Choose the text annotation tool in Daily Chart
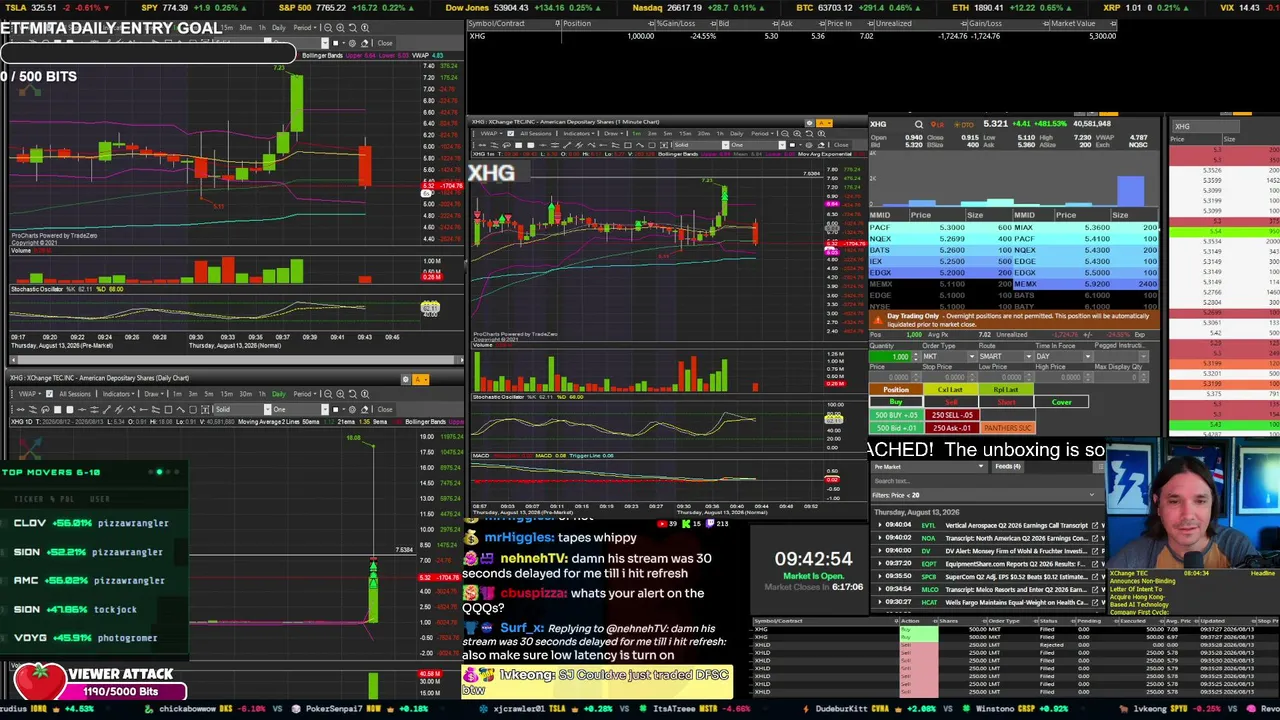The height and width of the screenshot is (720, 1280). click(x=205, y=409)
